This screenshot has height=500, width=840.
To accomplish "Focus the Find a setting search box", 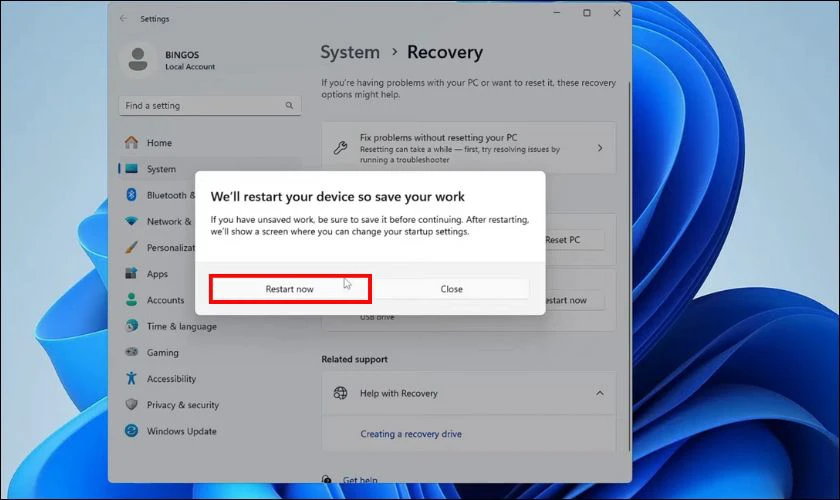I will 209,106.
